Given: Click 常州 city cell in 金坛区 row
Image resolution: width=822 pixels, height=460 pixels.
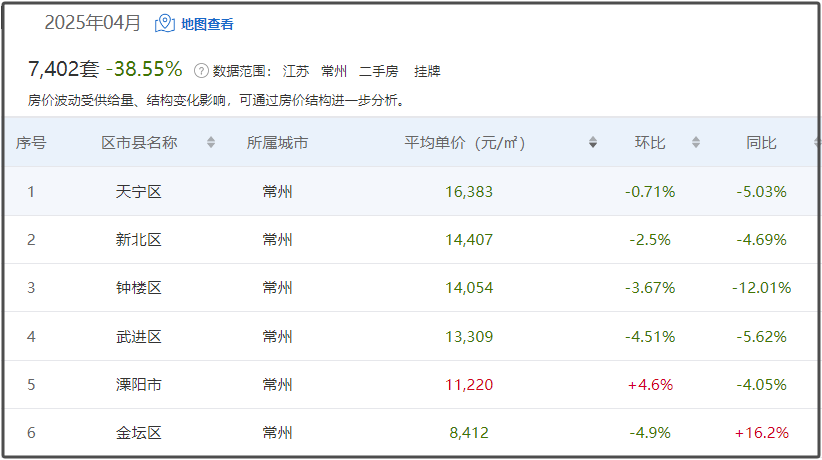Looking at the screenshot, I should click(277, 433).
